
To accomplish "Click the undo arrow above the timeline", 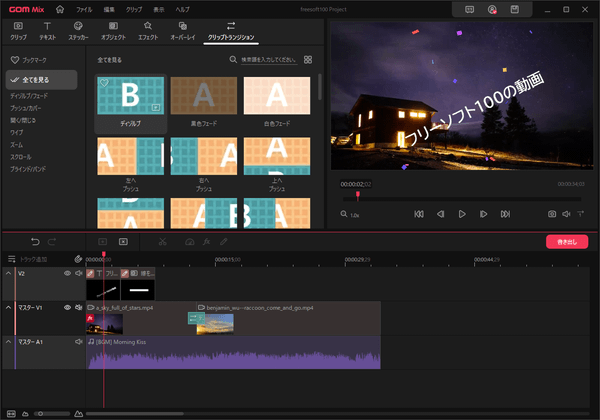I will 36,241.
